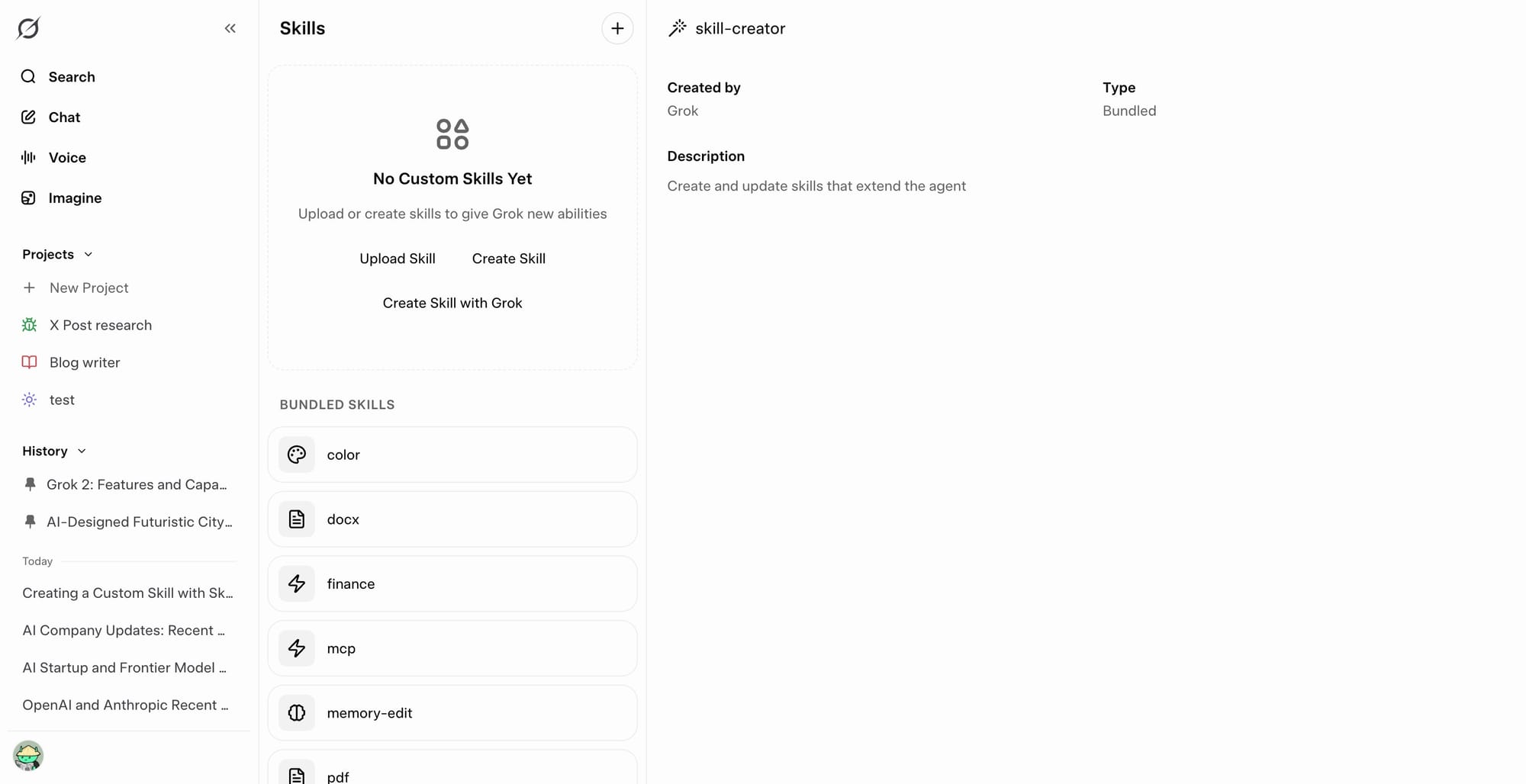The height and width of the screenshot is (784, 1526).
Task: Click the Chat compose icon
Action: (x=28, y=117)
